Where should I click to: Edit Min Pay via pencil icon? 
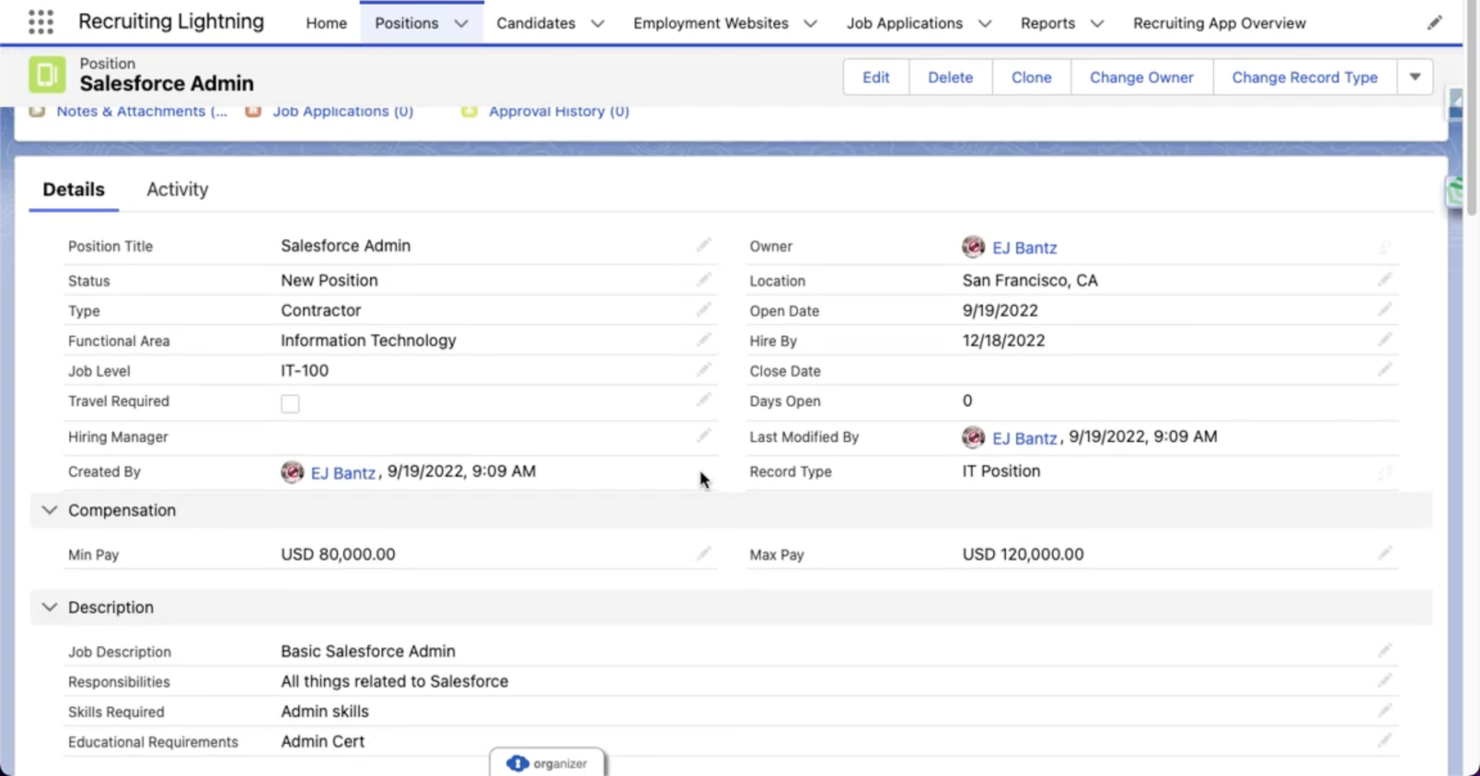coord(704,552)
